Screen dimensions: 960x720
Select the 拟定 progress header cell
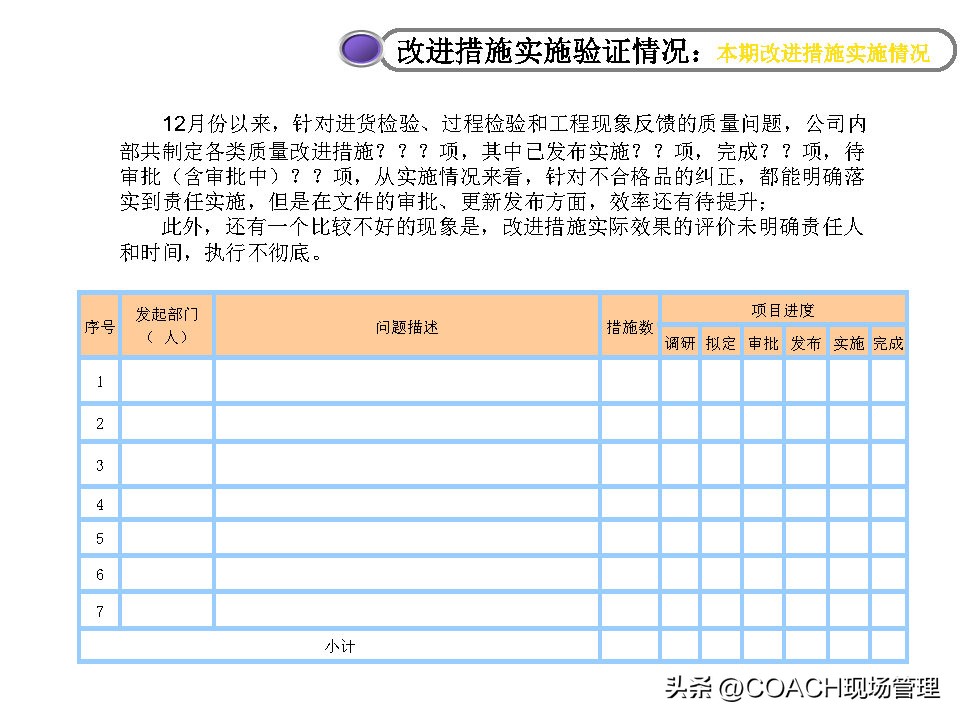(720, 342)
